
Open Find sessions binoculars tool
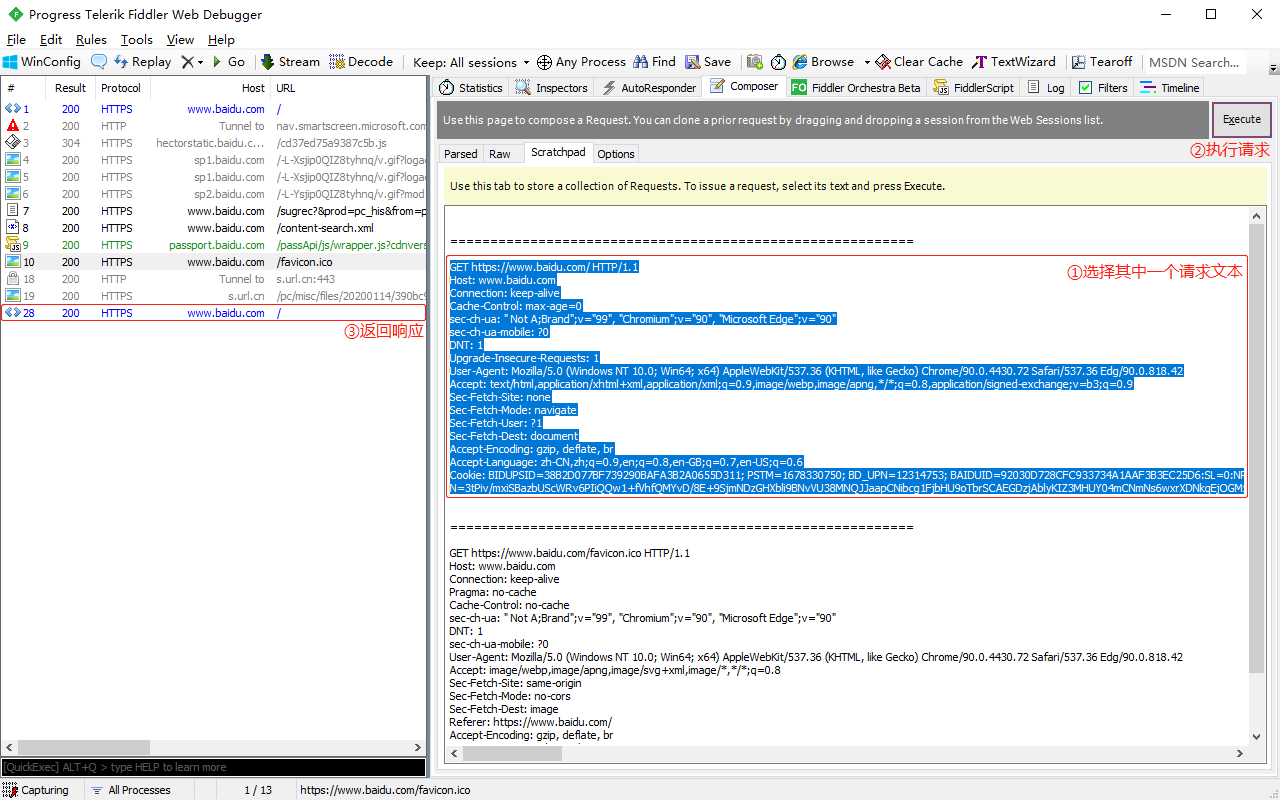(x=654, y=62)
